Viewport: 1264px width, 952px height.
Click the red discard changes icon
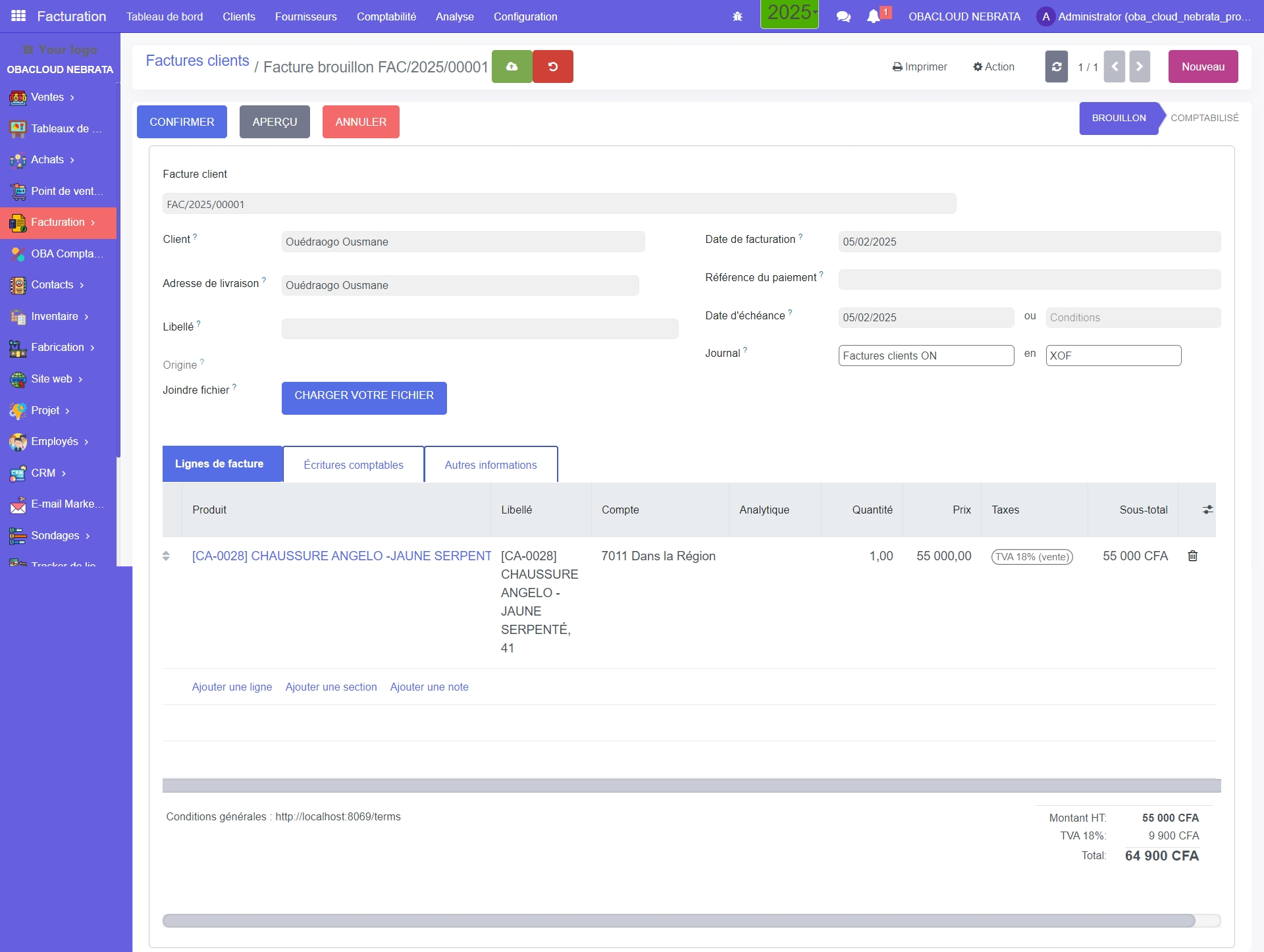click(553, 66)
